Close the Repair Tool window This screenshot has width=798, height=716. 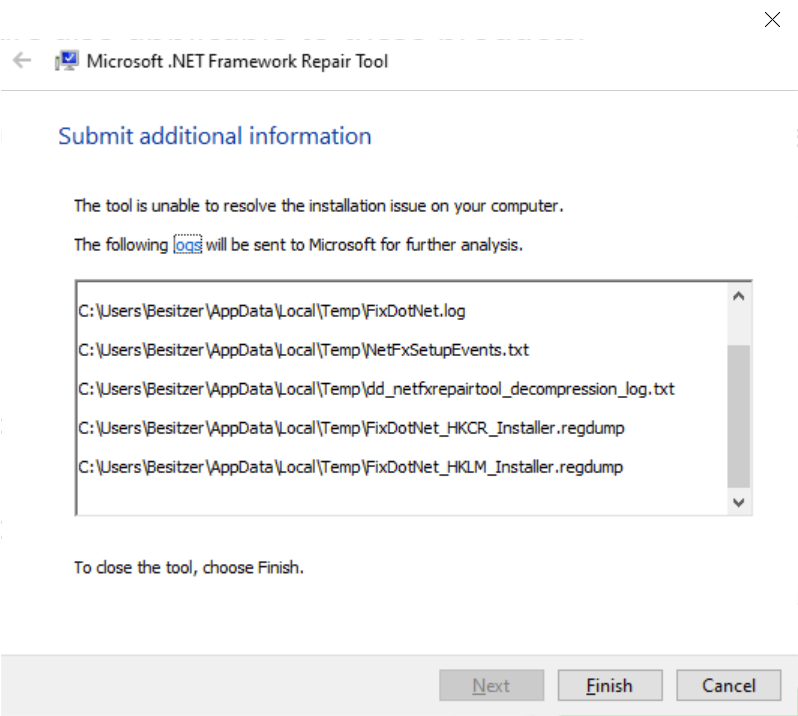pyautogui.click(x=772, y=20)
